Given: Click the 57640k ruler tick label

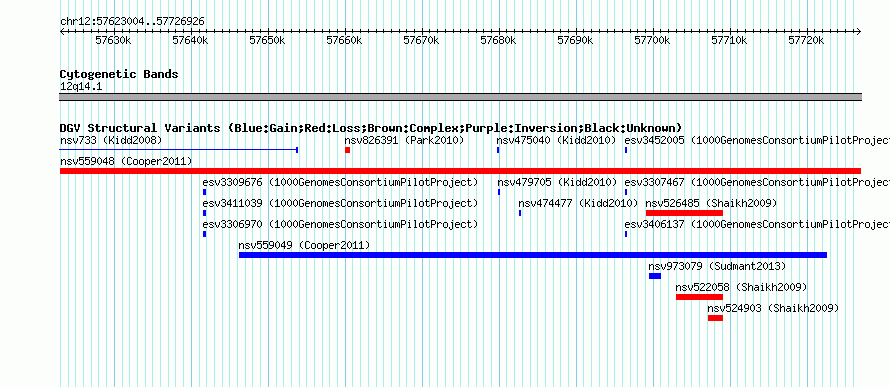Looking at the screenshot, I should click(x=191, y=40).
